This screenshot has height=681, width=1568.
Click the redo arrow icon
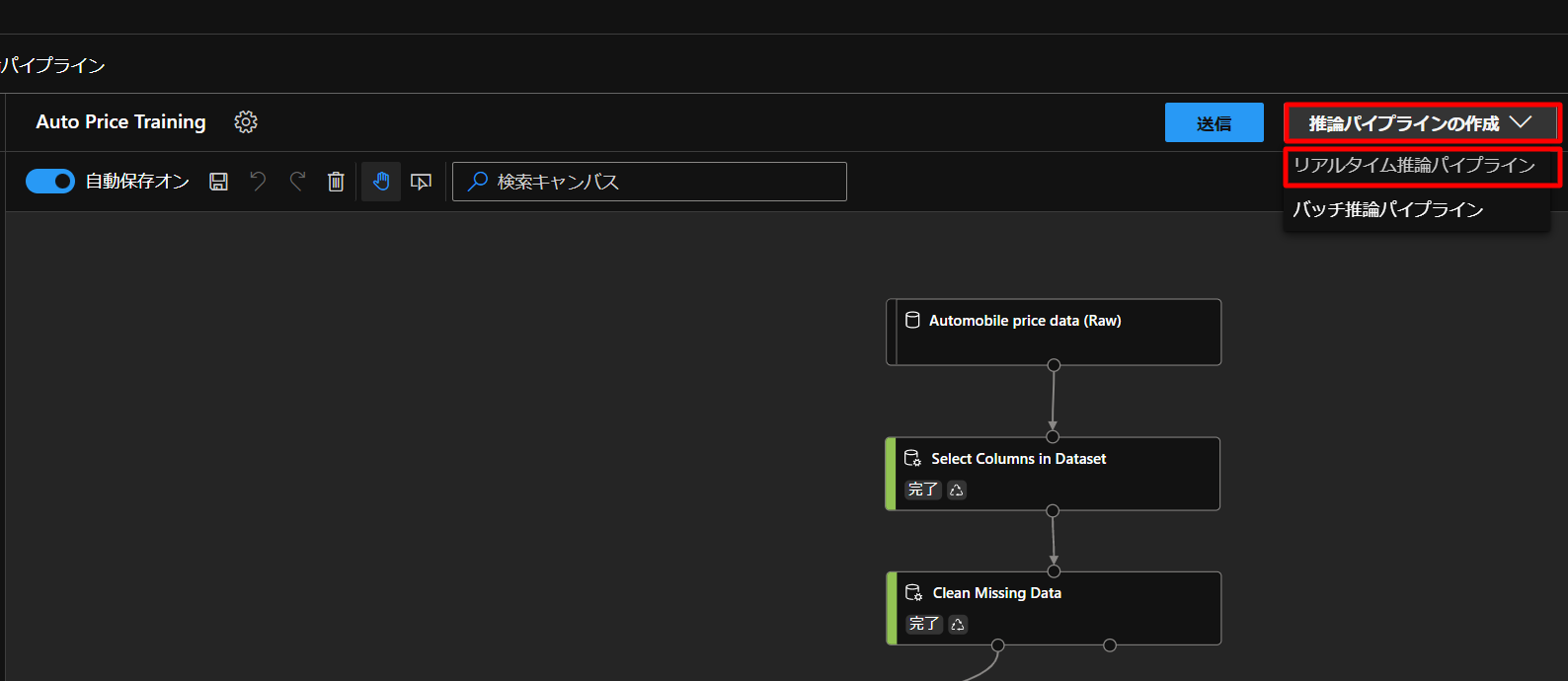297,182
